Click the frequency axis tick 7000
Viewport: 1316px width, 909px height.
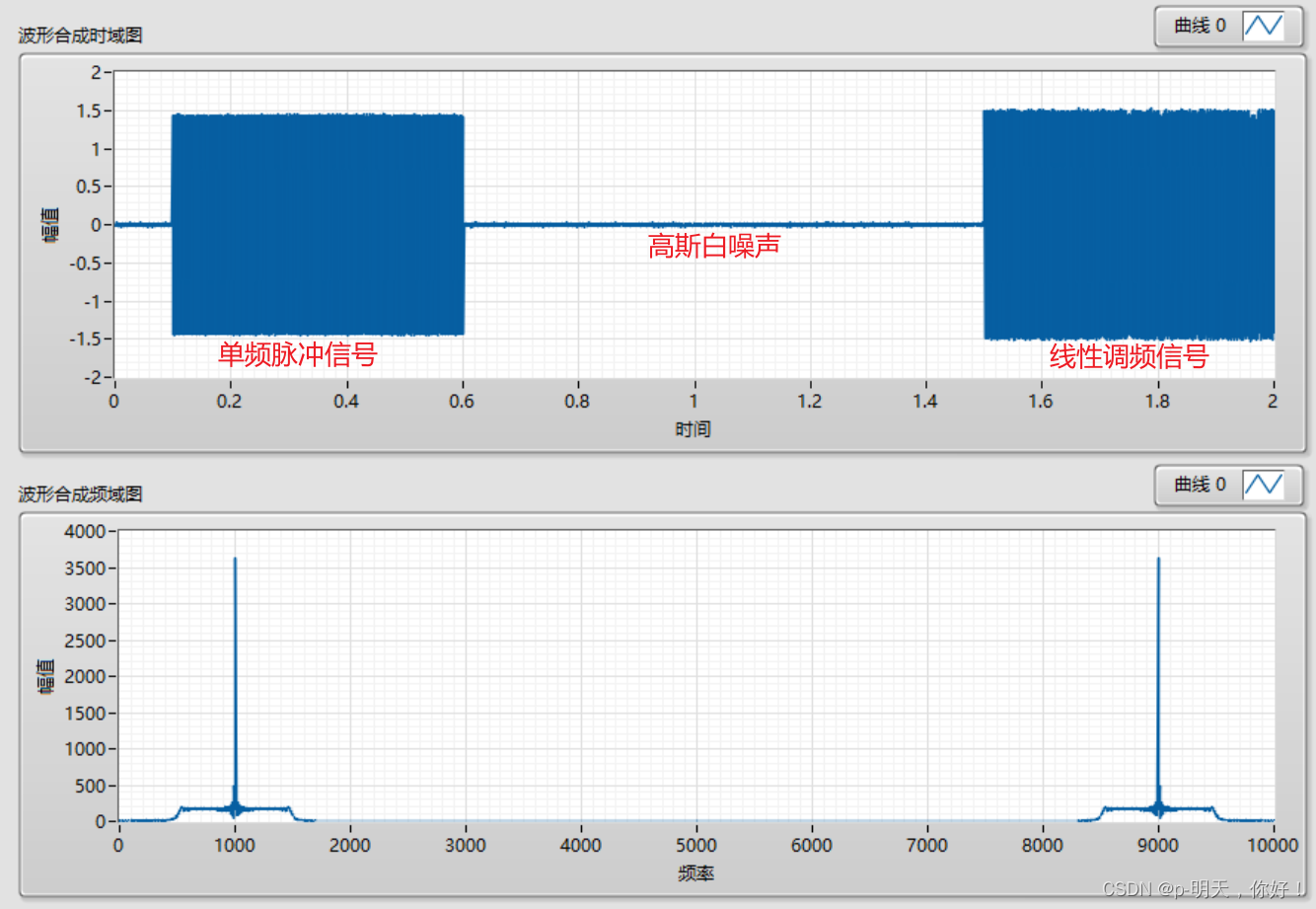tap(927, 845)
